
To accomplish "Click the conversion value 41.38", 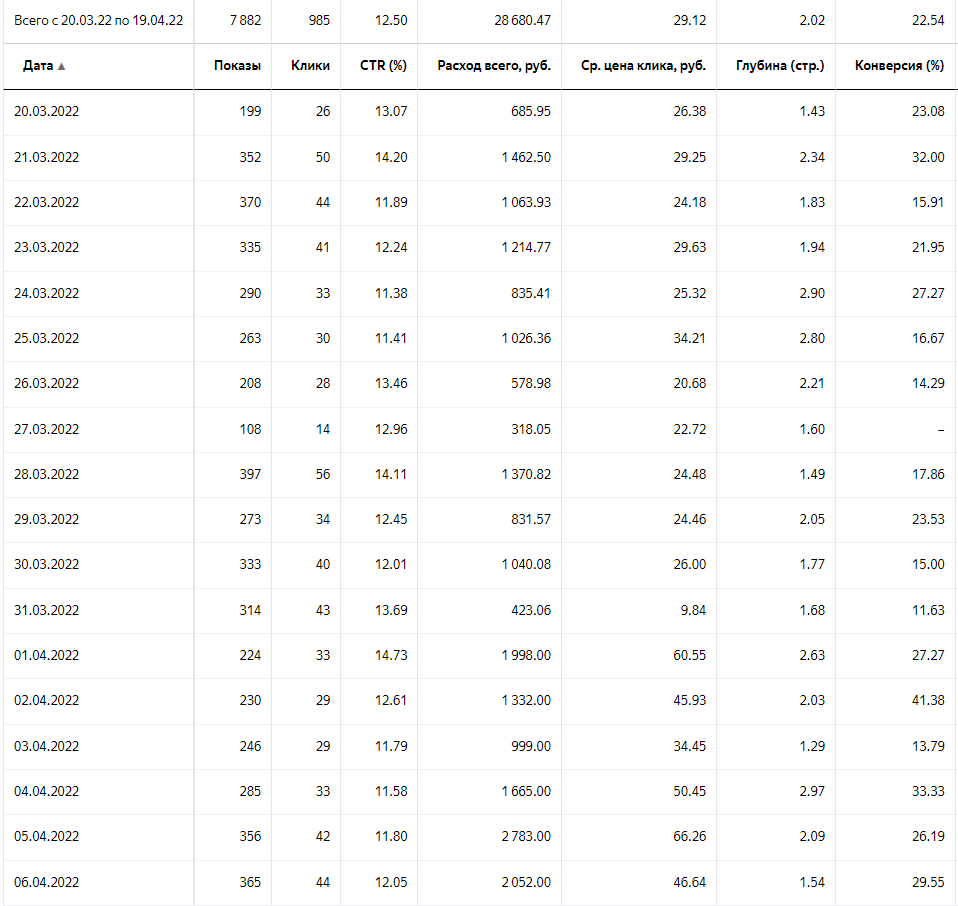I will click(x=927, y=700).
